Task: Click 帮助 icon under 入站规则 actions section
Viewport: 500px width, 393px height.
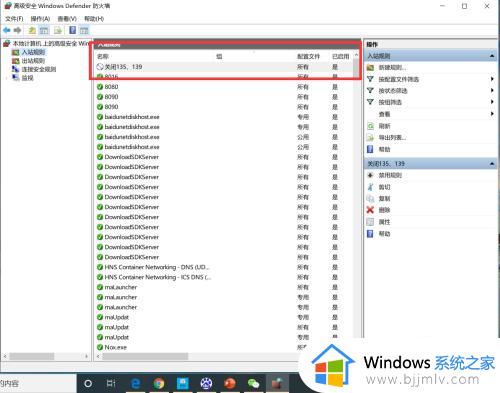Action: pos(370,149)
